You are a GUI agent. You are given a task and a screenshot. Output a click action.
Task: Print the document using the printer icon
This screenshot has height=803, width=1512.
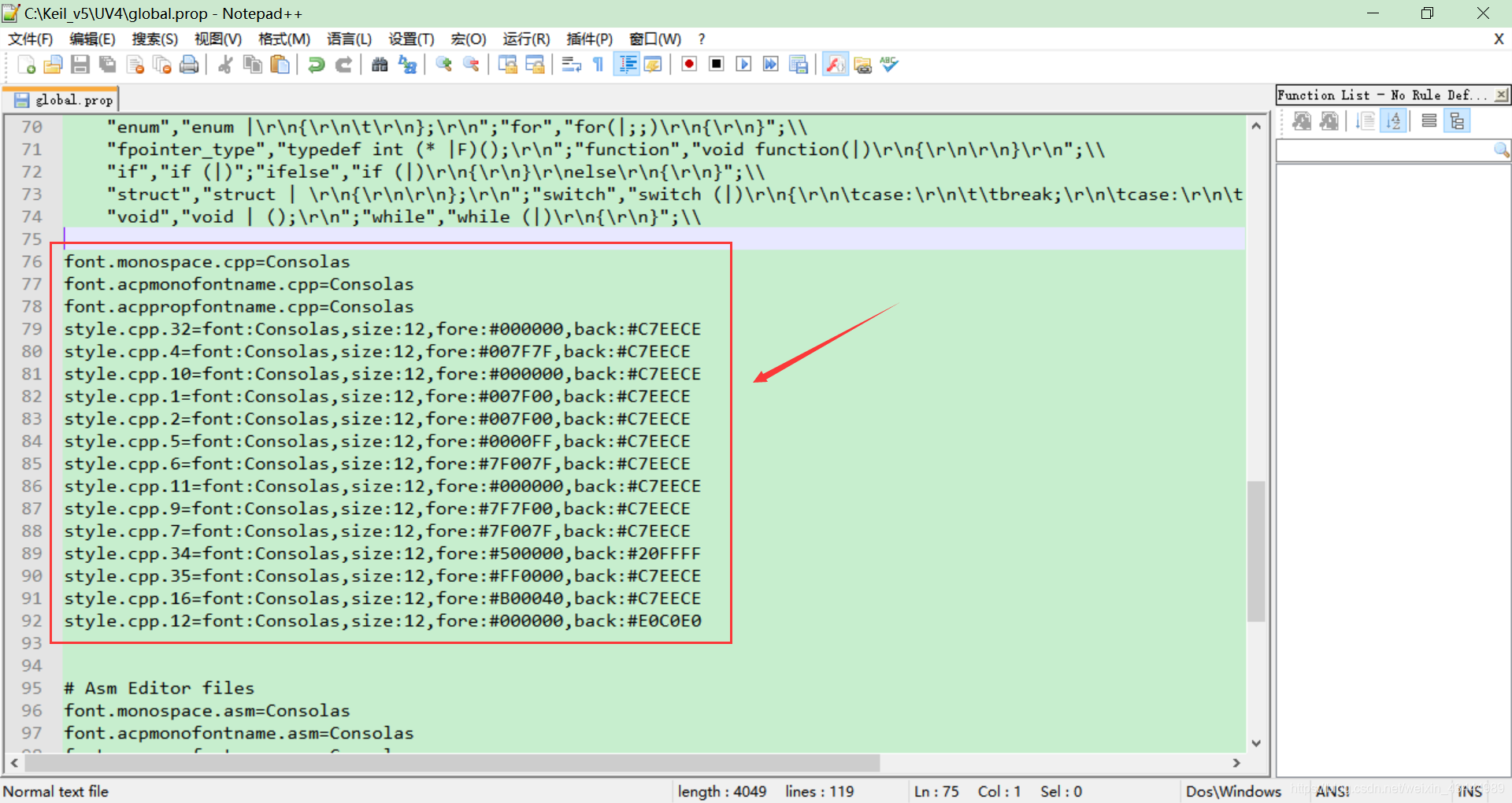(189, 65)
